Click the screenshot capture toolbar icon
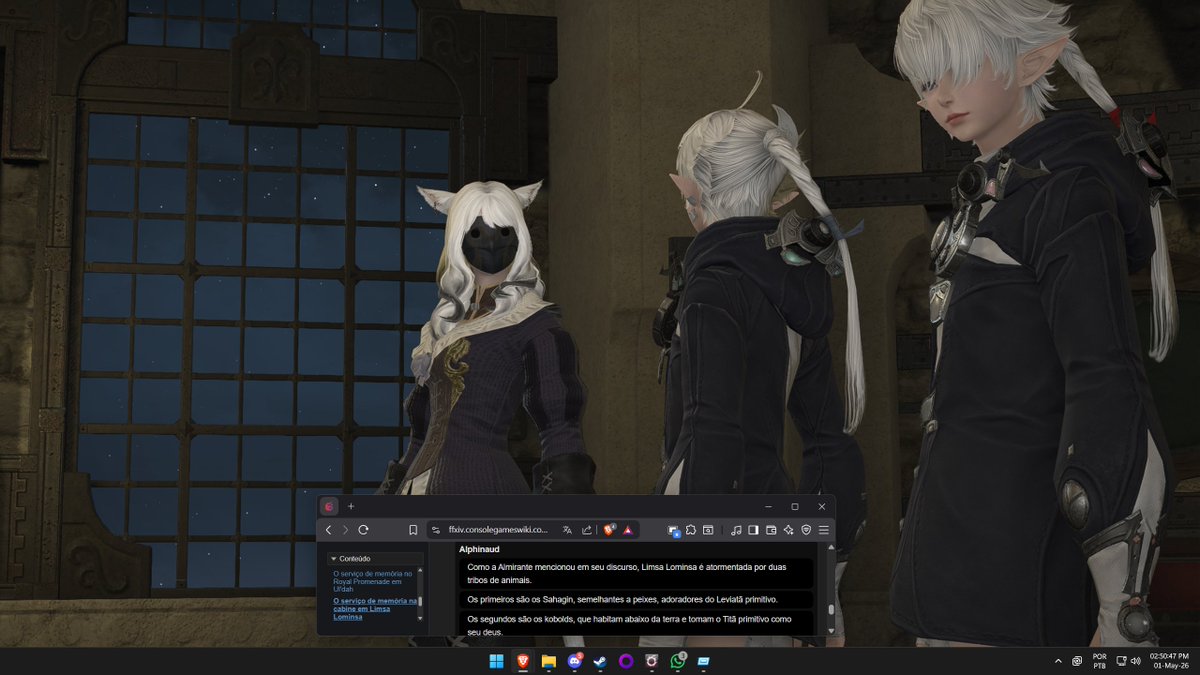The image size is (1200, 675). pos(708,530)
